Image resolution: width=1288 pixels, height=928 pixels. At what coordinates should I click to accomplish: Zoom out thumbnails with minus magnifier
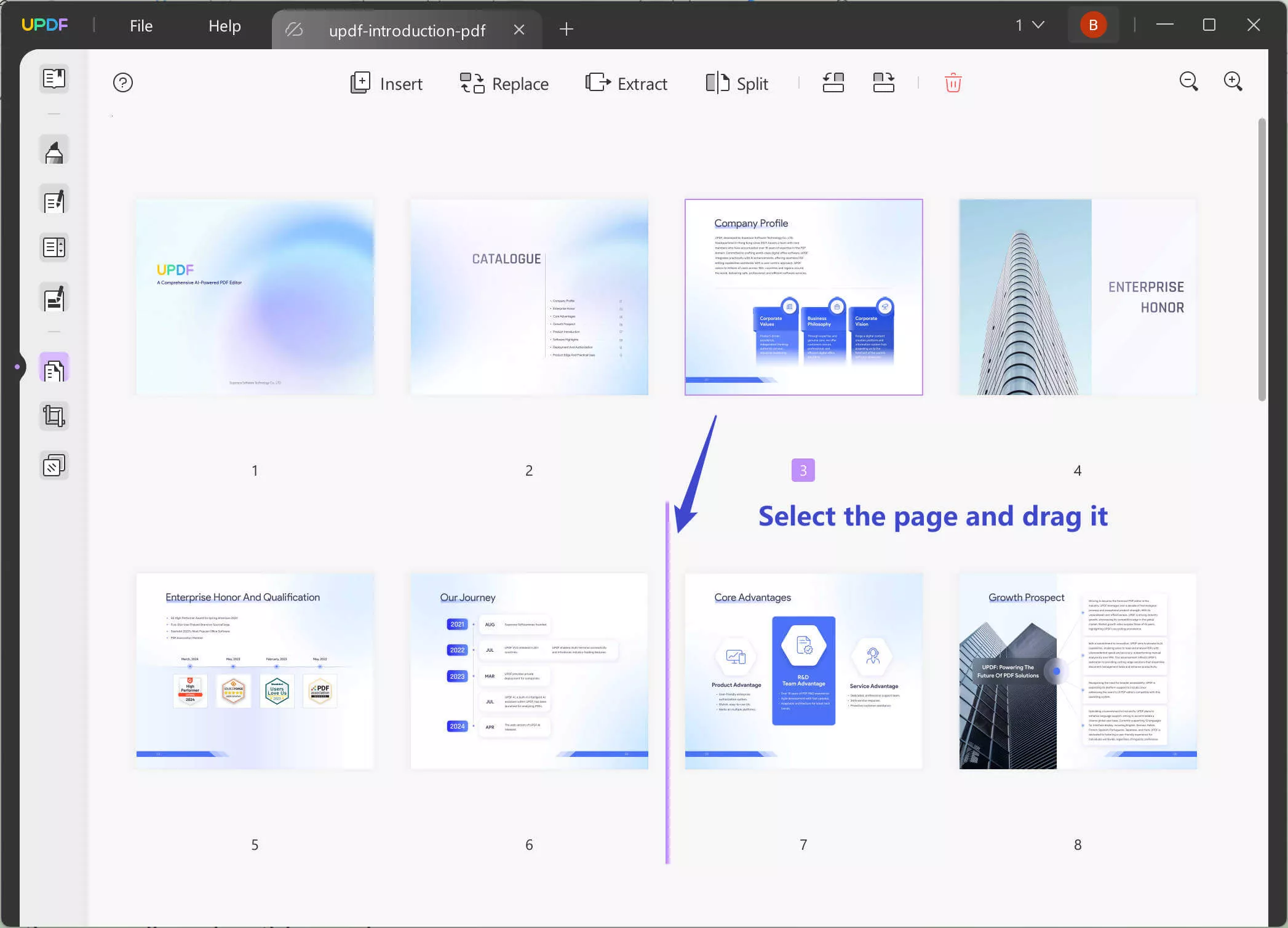coord(1188,81)
